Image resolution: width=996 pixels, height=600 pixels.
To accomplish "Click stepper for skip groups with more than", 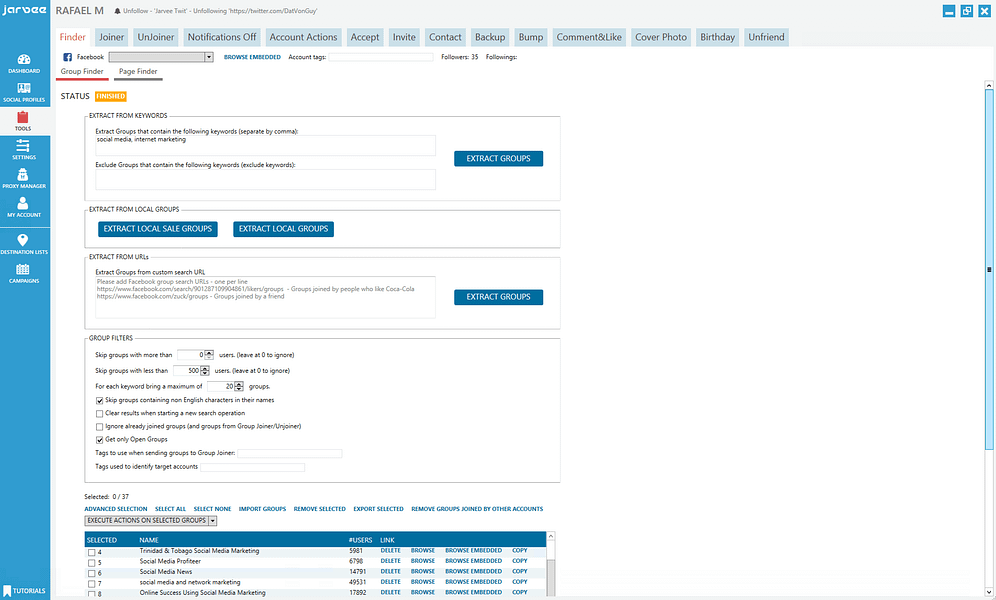I will click(x=209, y=355).
